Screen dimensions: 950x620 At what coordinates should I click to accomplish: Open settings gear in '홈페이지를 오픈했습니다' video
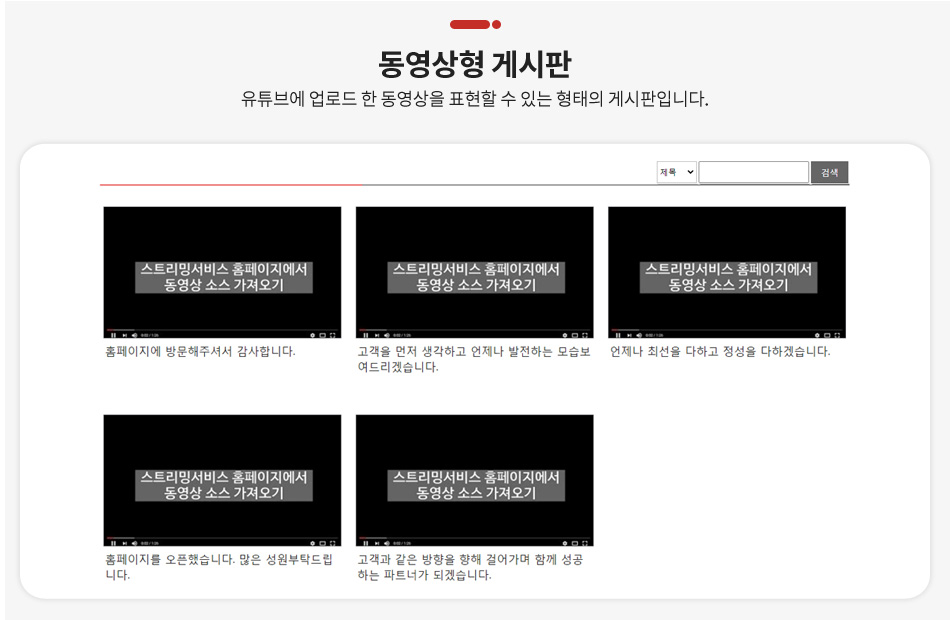313,543
